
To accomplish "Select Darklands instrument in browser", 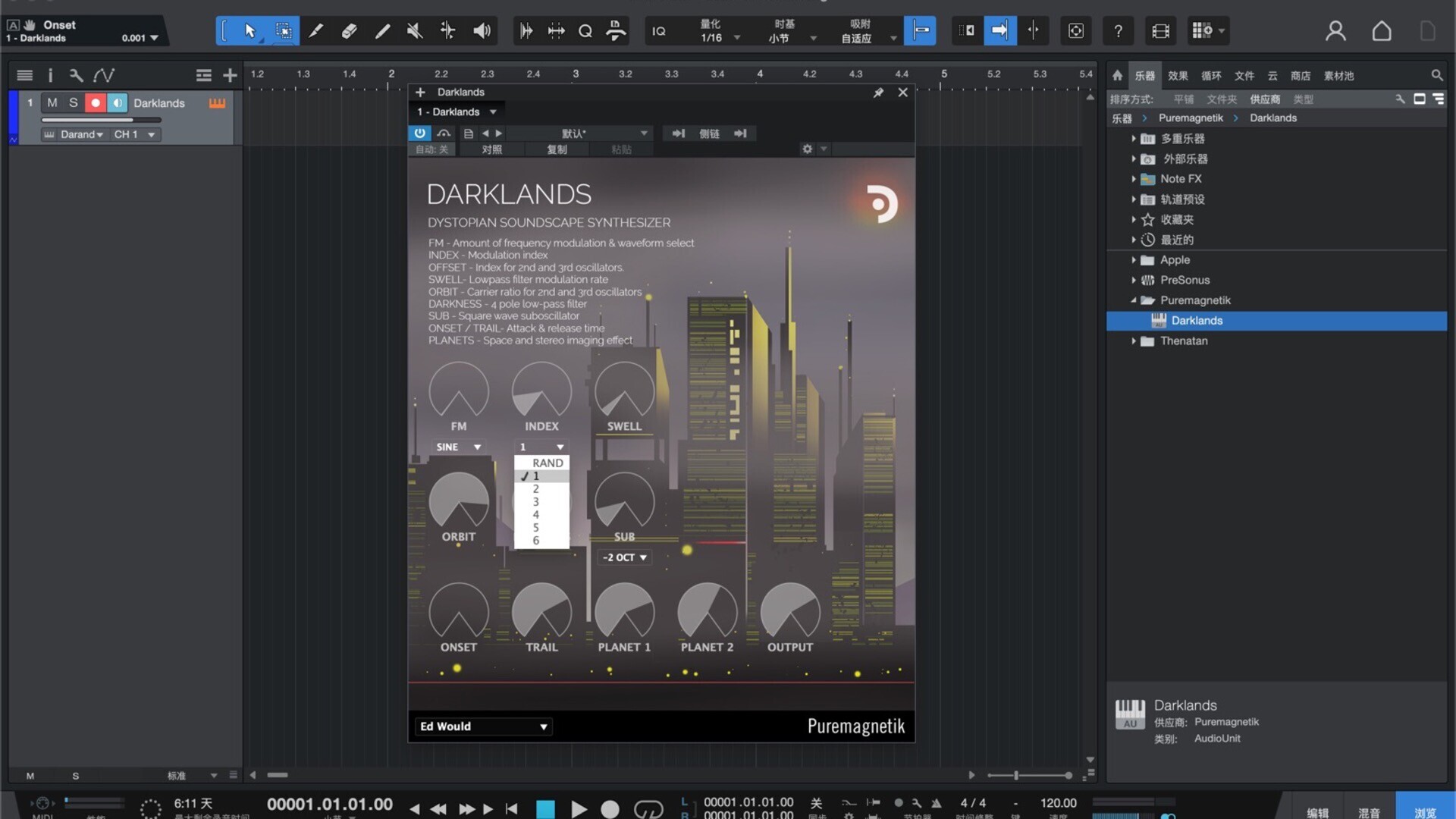I will pyautogui.click(x=1276, y=321).
